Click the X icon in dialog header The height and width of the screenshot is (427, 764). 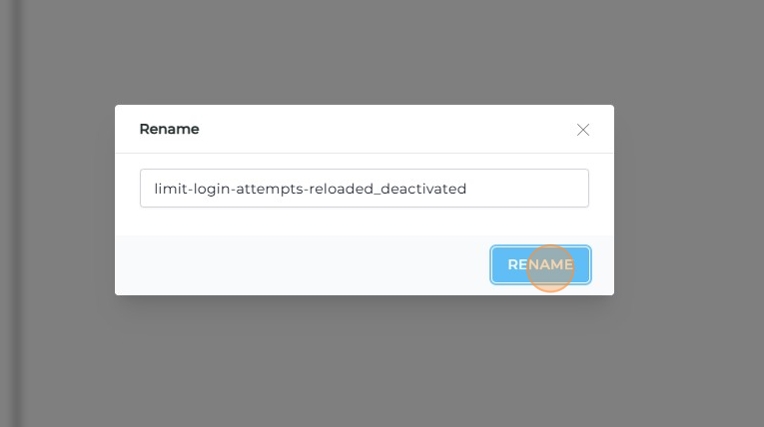583,130
